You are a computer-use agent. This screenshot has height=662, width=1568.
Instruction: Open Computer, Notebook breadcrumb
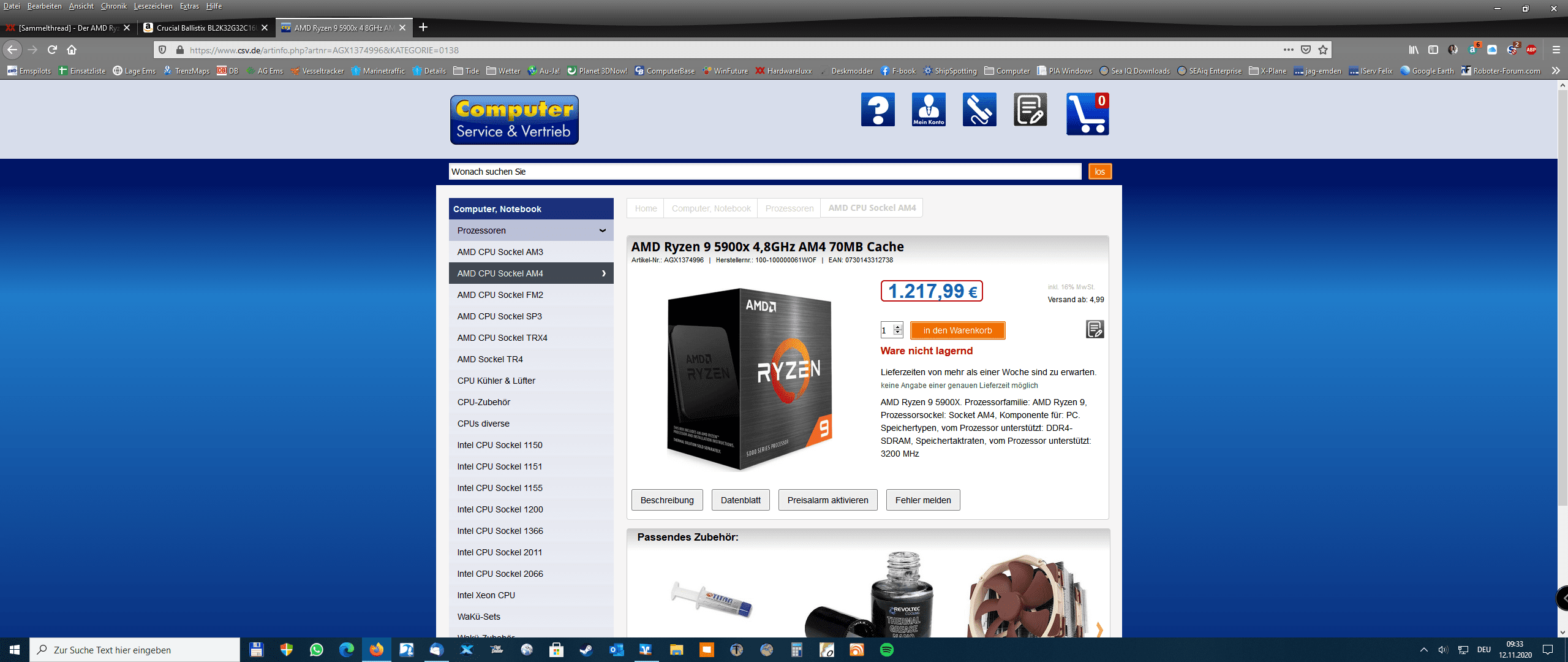[711, 208]
